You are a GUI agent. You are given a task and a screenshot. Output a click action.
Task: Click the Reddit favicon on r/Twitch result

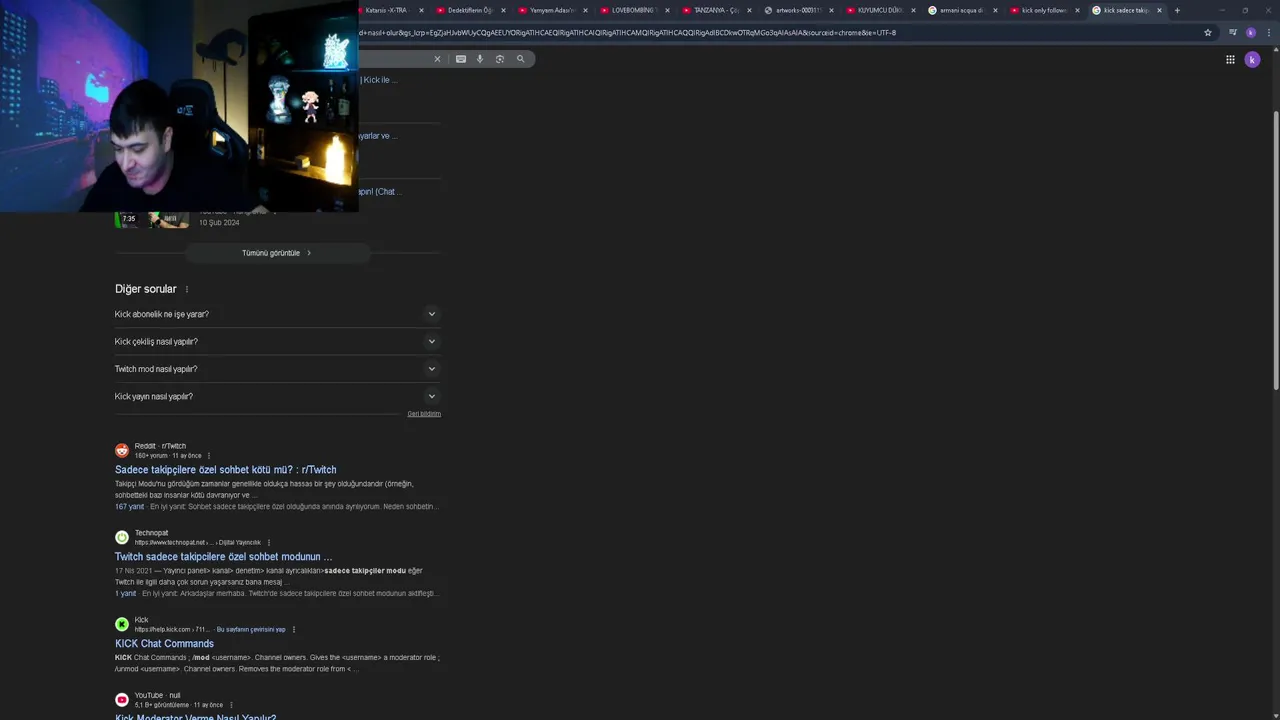[x=122, y=450]
